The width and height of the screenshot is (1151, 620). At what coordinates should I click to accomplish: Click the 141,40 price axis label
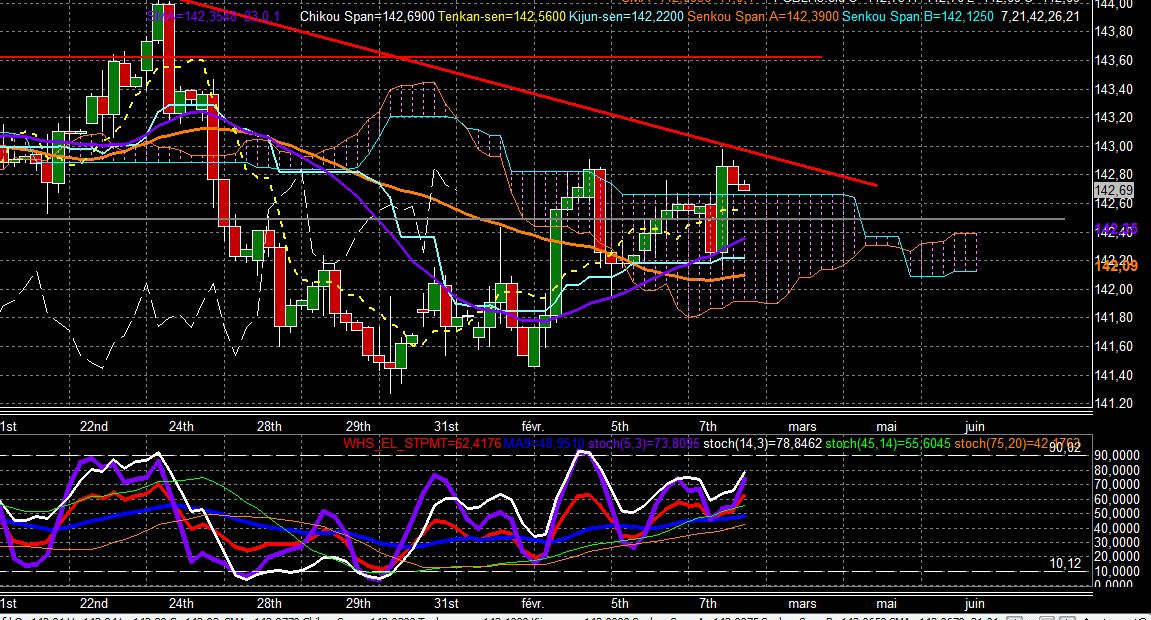click(1113, 375)
